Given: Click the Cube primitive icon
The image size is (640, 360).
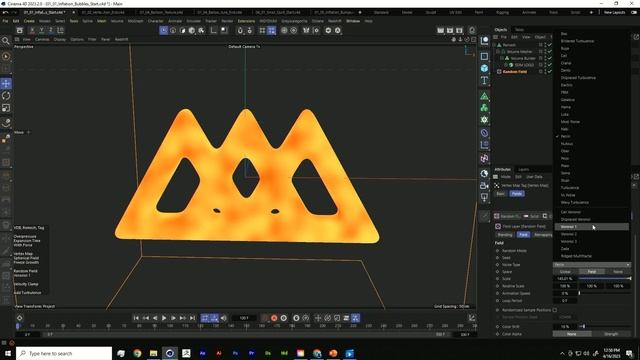Looking at the screenshot, I should point(484,68).
